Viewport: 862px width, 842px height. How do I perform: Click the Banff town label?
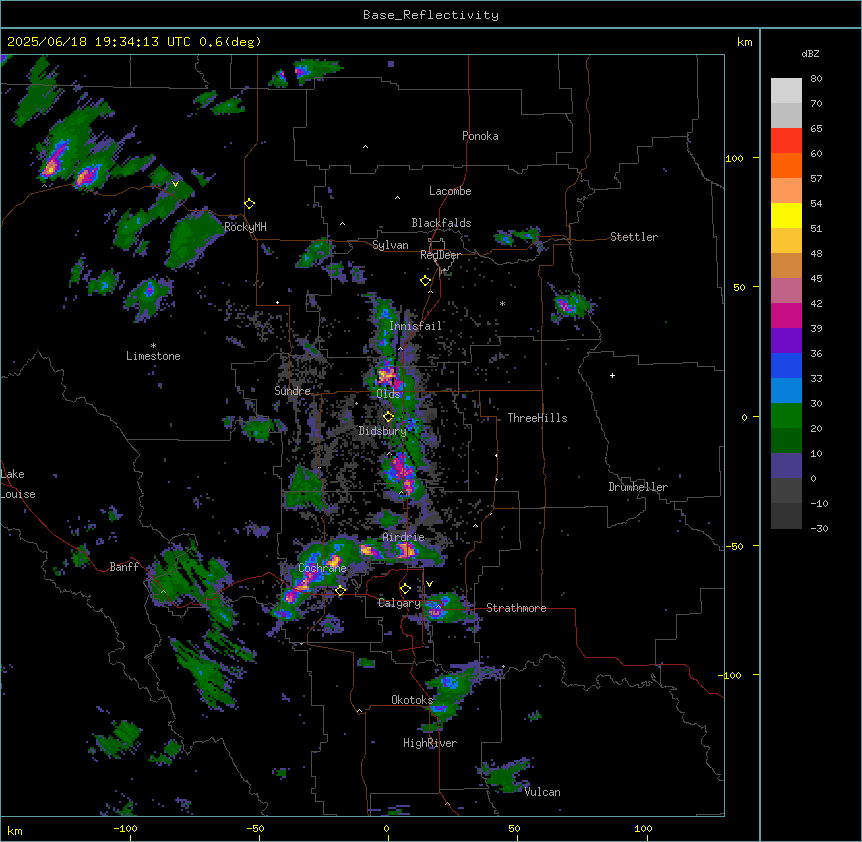(124, 567)
